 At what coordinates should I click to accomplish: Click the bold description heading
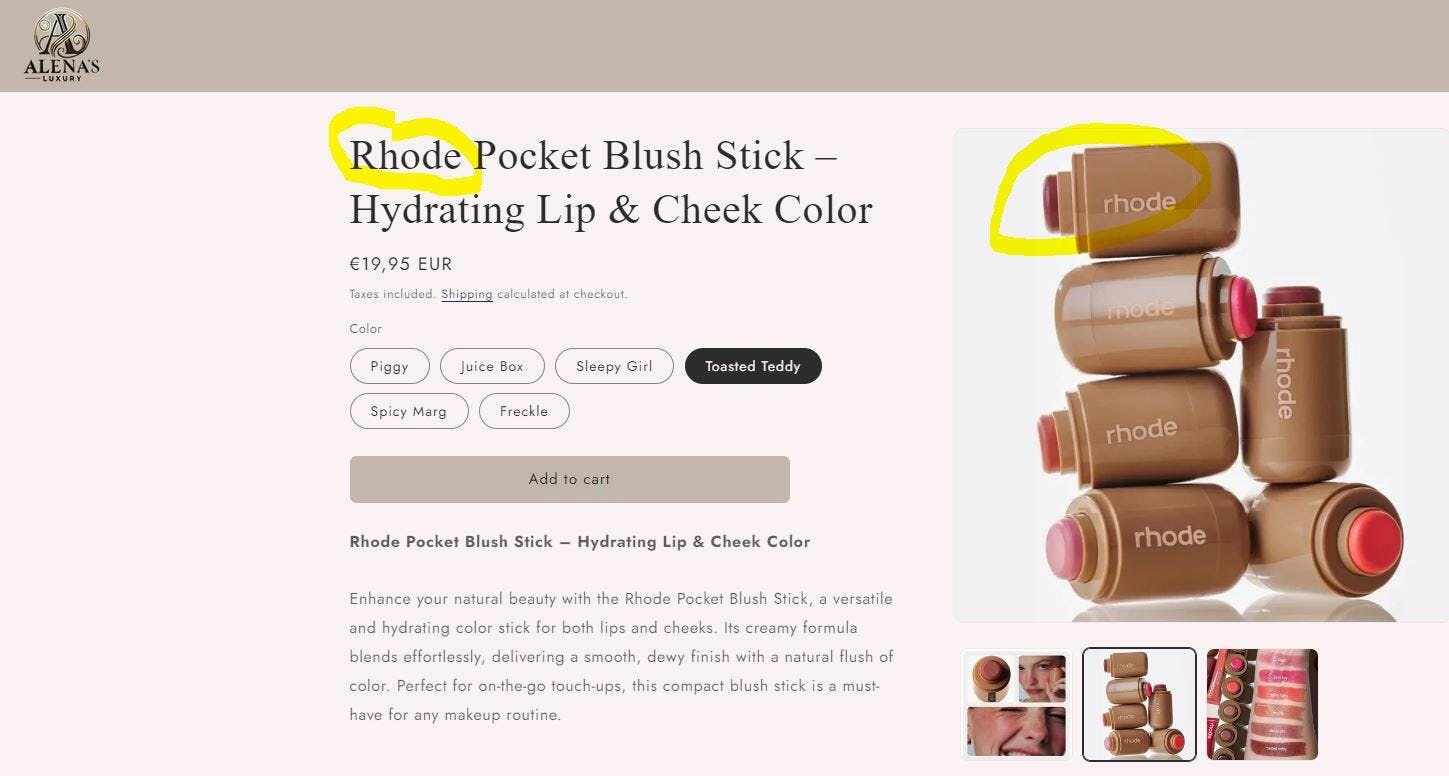(x=580, y=542)
